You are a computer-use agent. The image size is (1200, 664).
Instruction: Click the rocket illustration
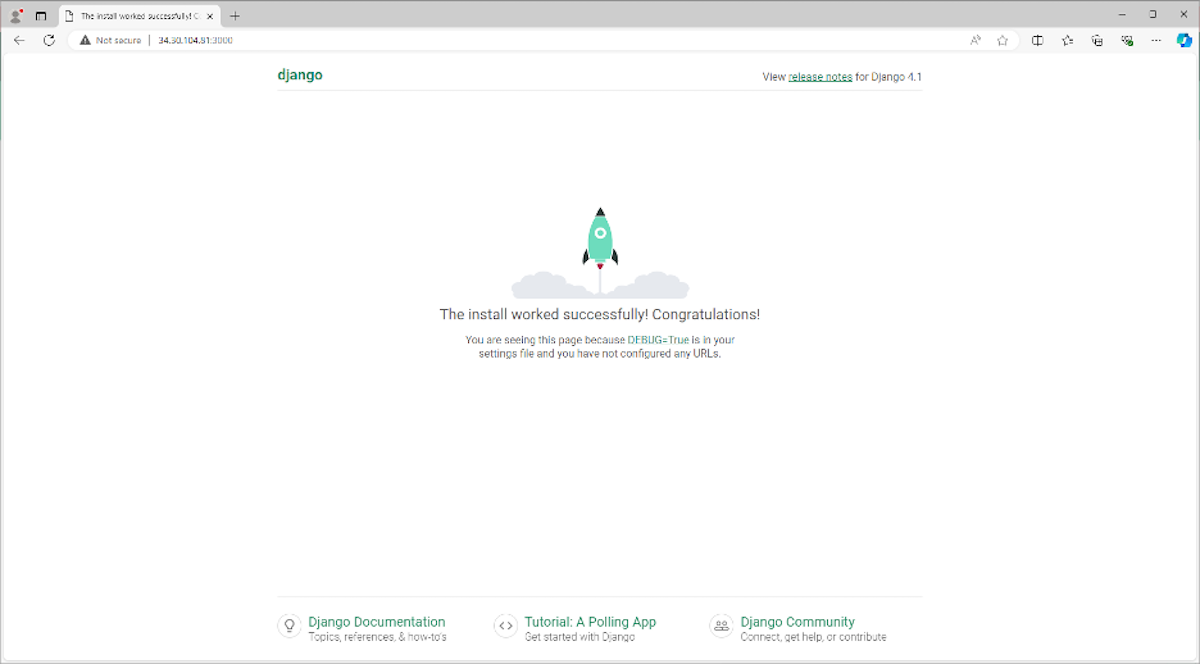(600, 253)
